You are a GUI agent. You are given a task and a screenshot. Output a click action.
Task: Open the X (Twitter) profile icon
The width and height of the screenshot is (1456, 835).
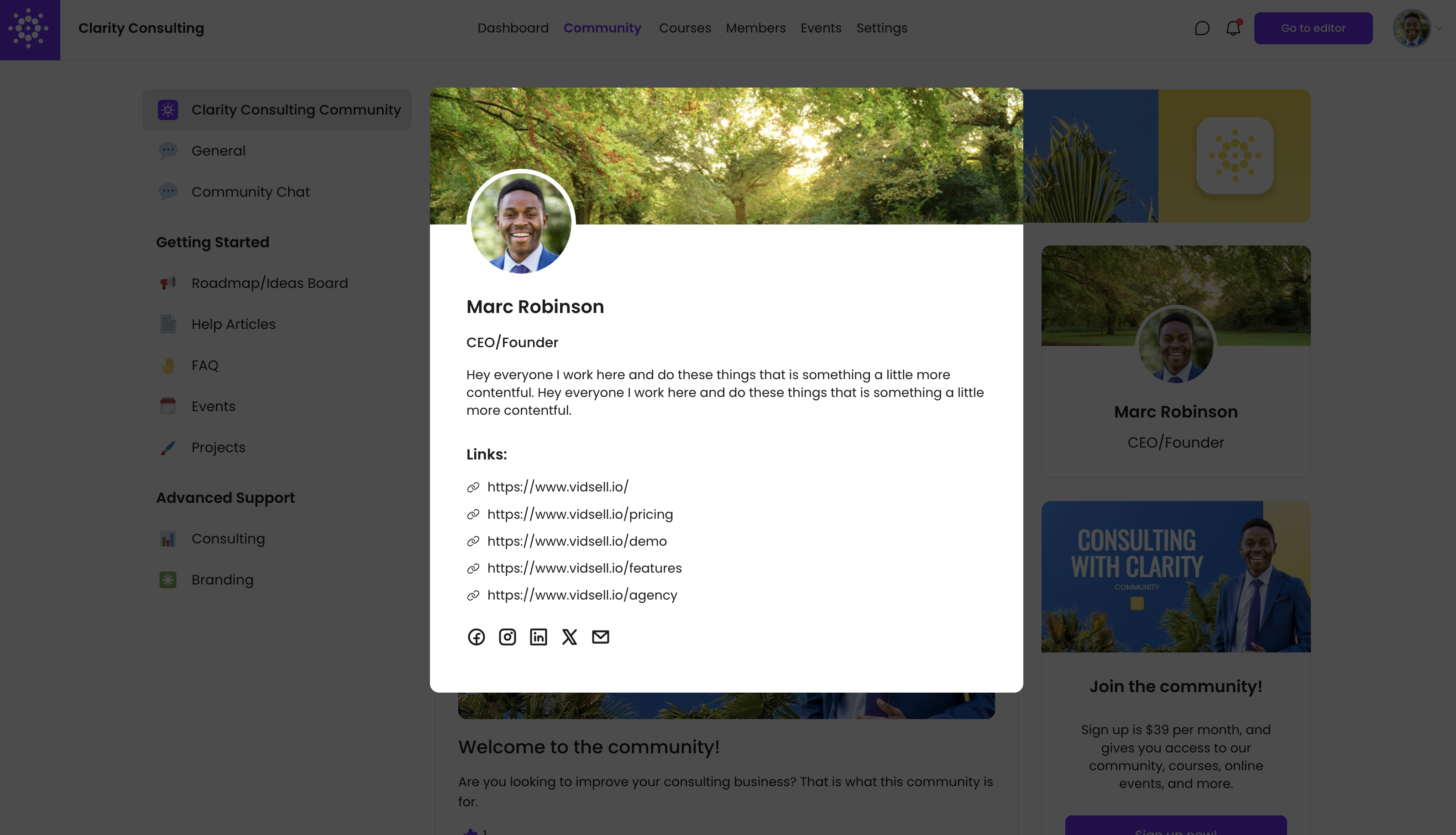point(569,637)
